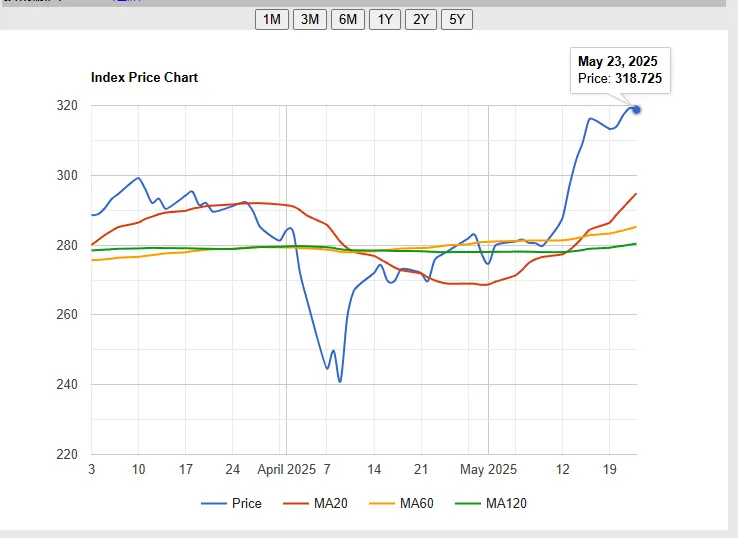Click the 'Price: 318.725' tooltip value
Screen dimensions: 738x538
click(x=620, y=78)
